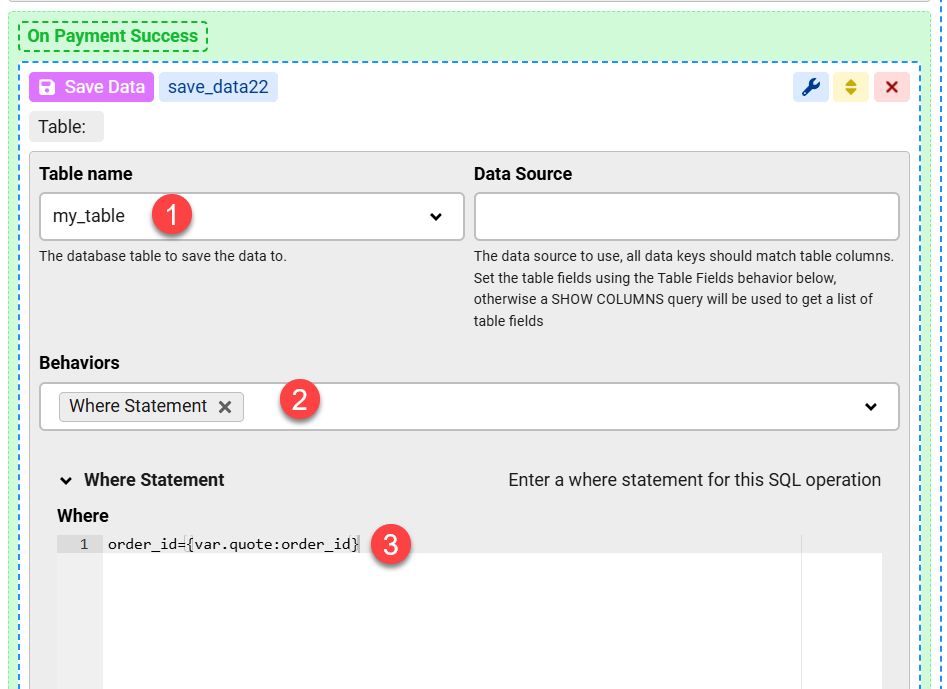The height and width of the screenshot is (689, 947).
Task: Select the On Payment Success event label
Action: pyautogui.click(x=113, y=36)
